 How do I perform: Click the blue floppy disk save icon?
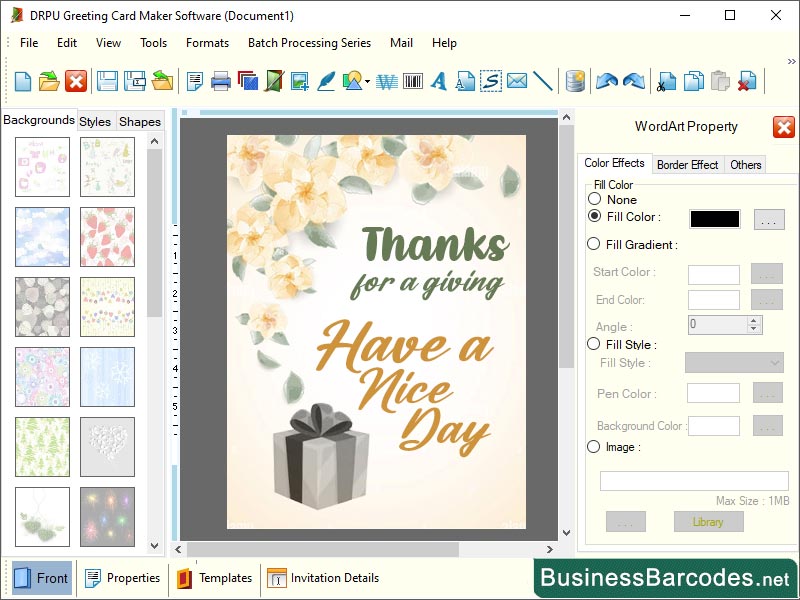[x=107, y=82]
